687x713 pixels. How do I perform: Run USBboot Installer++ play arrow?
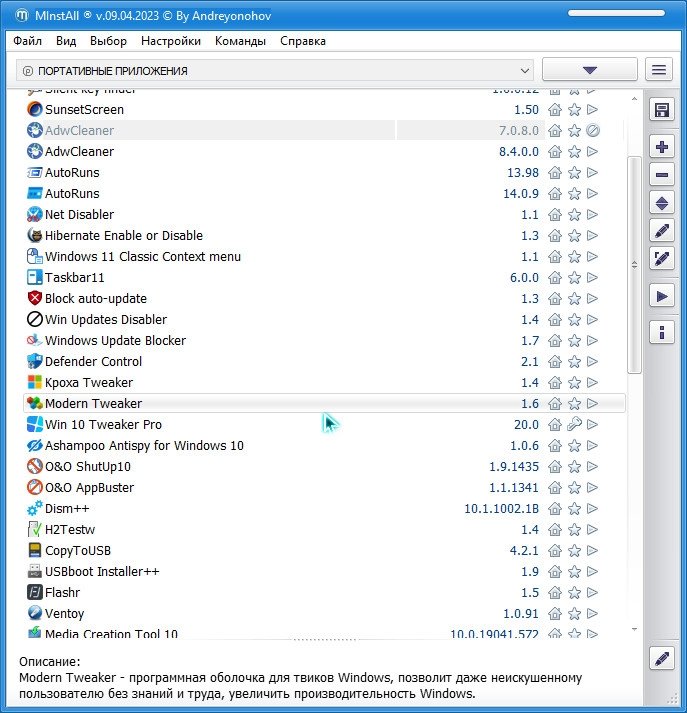coord(592,572)
